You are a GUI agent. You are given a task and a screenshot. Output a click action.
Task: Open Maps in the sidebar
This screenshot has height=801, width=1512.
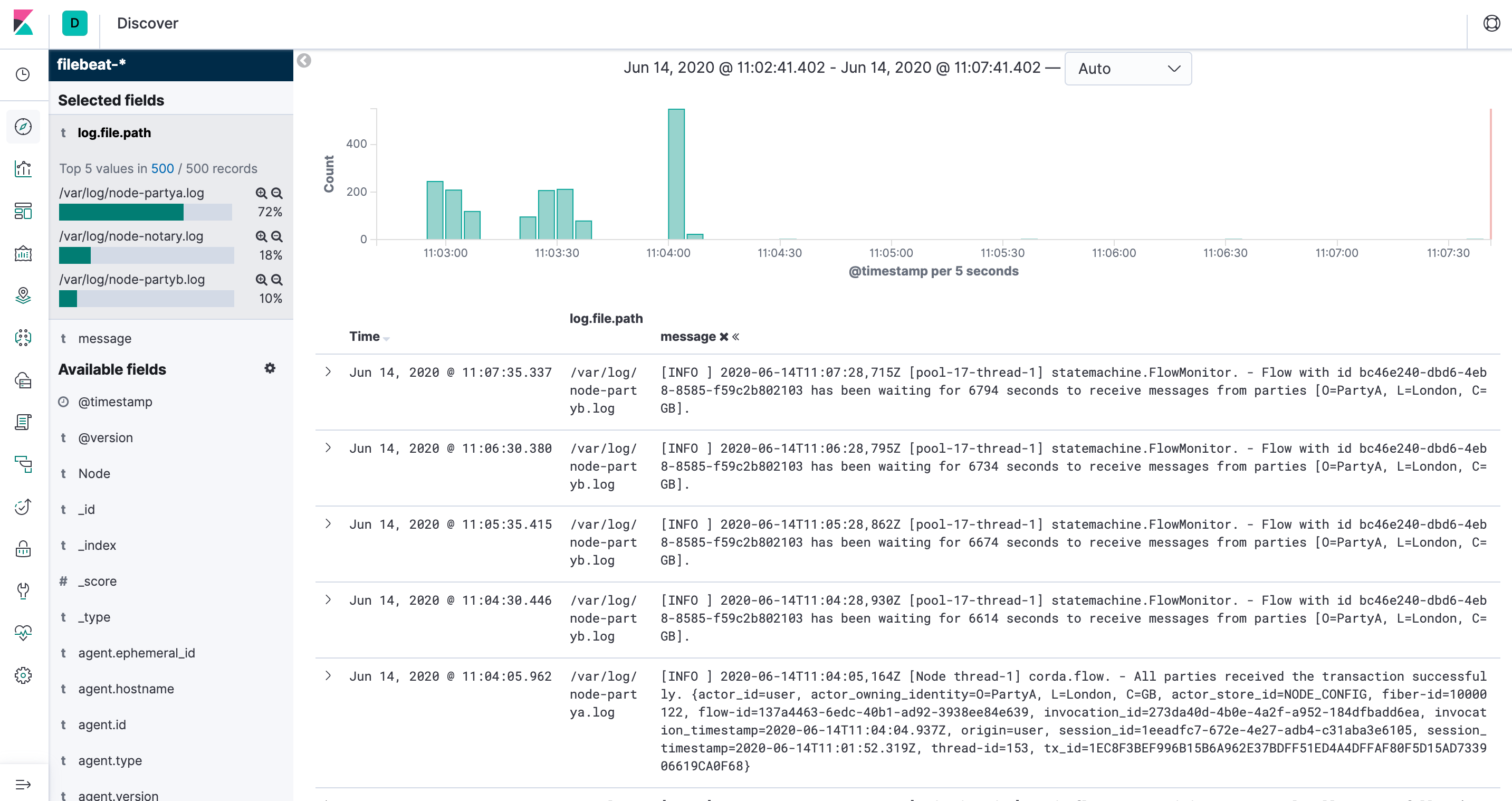pos(23,295)
